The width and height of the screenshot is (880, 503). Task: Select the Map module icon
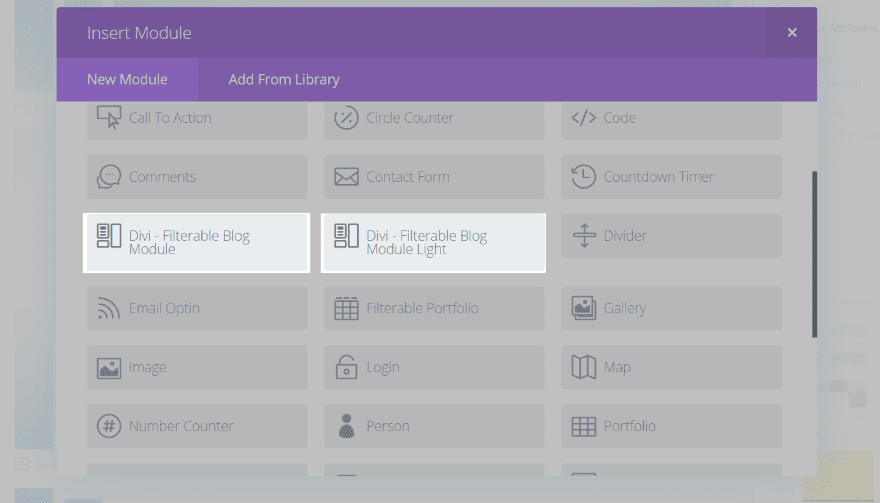[583, 367]
